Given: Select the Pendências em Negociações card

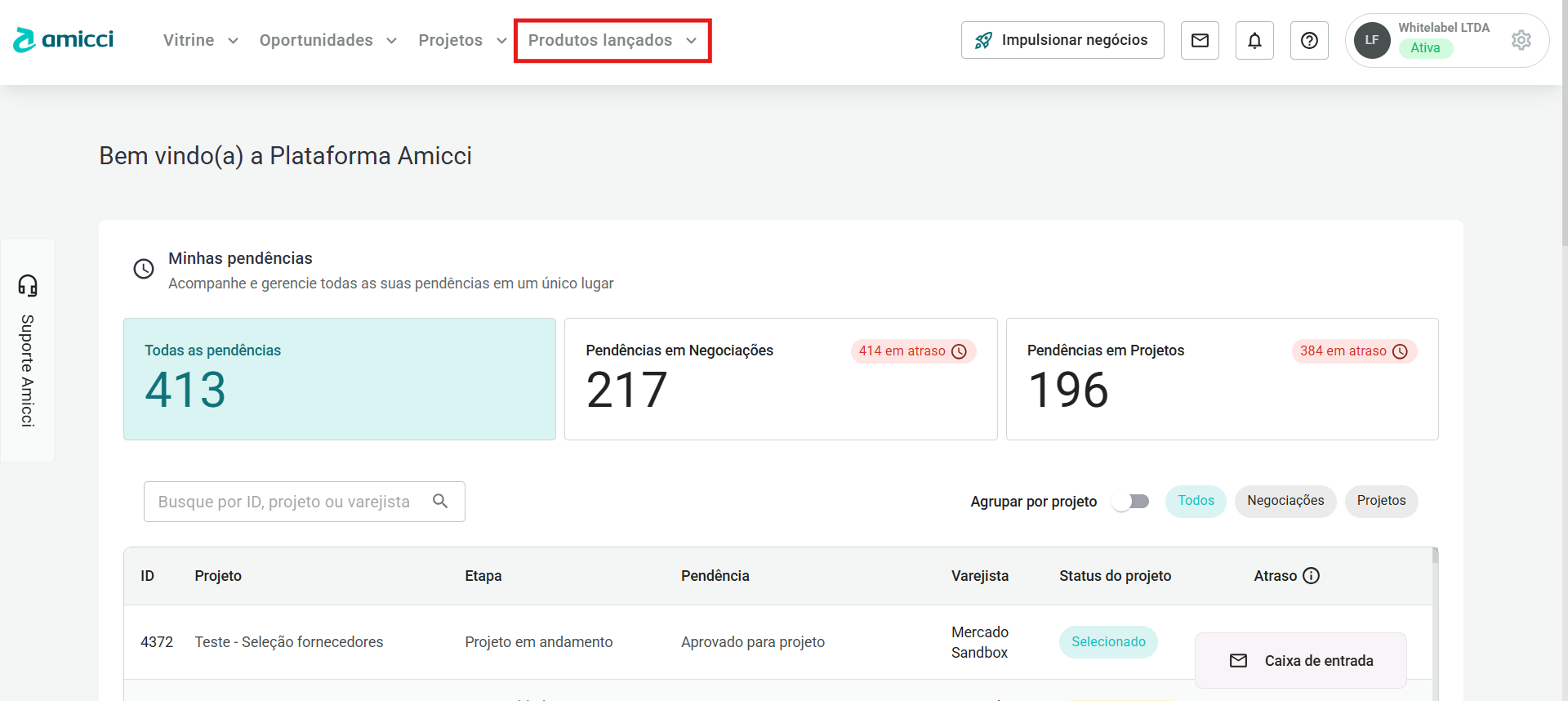Looking at the screenshot, I should click(780, 379).
